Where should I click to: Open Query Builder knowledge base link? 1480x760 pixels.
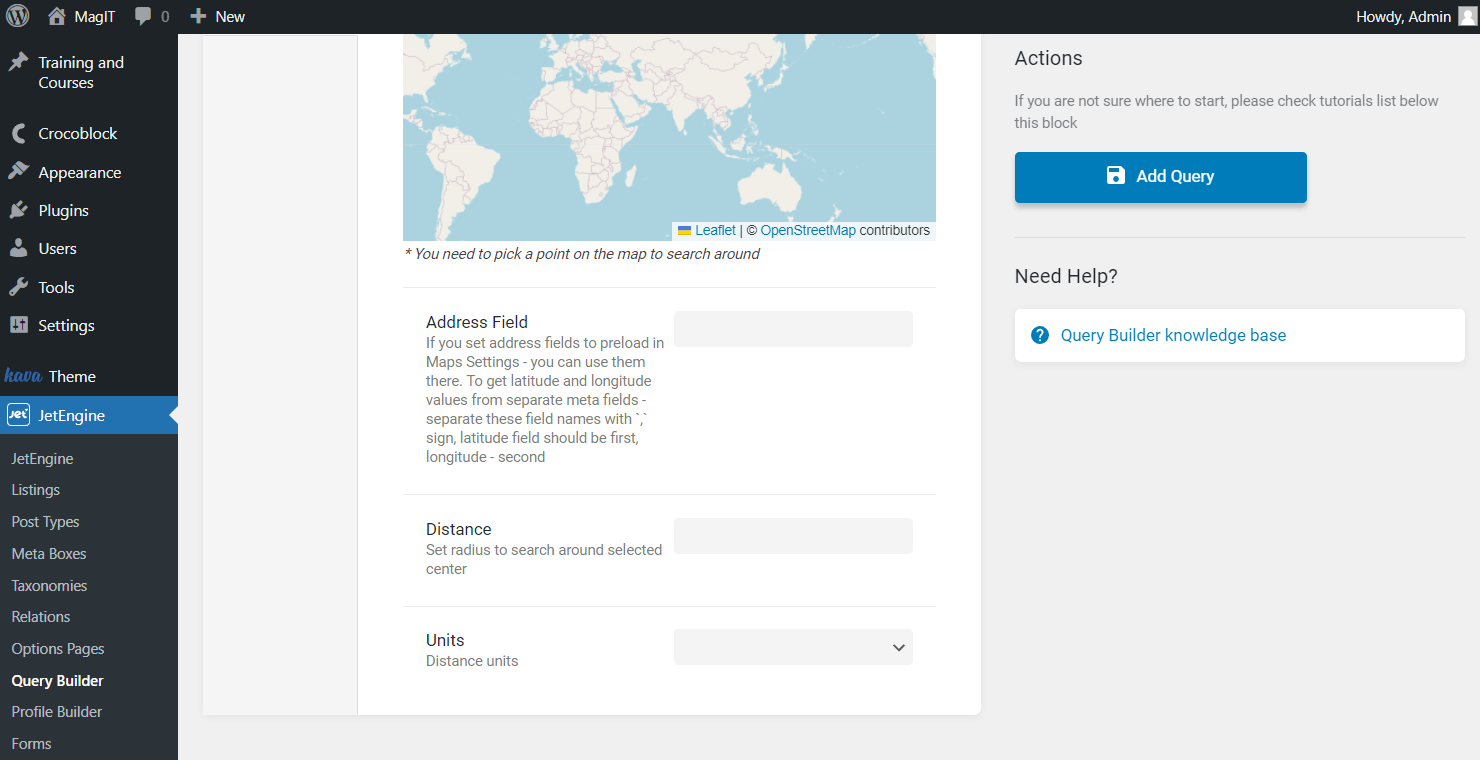(1173, 335)
